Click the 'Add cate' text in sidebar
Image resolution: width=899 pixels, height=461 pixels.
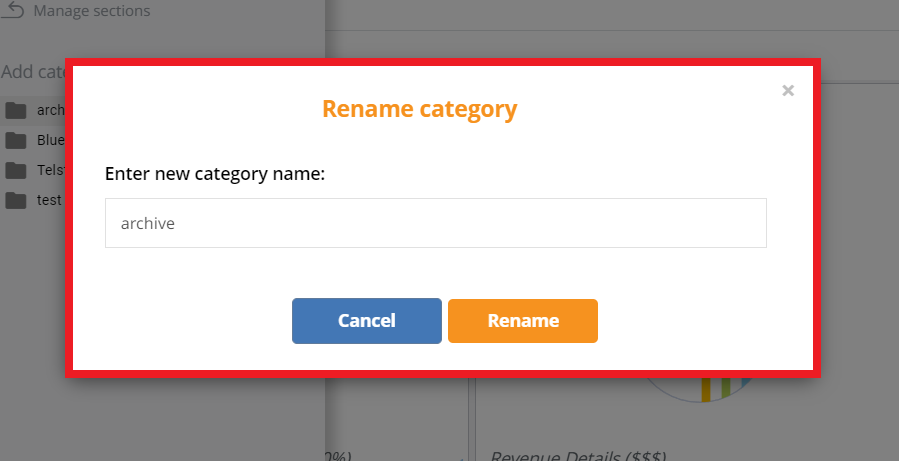pos(33,72)
